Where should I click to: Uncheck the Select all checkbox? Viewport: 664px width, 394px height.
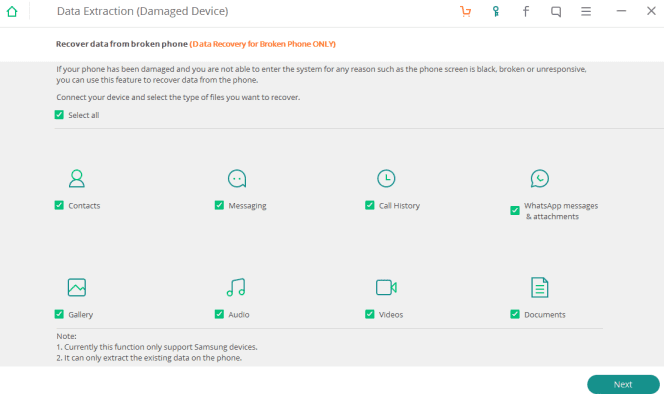tap(59, 115)
